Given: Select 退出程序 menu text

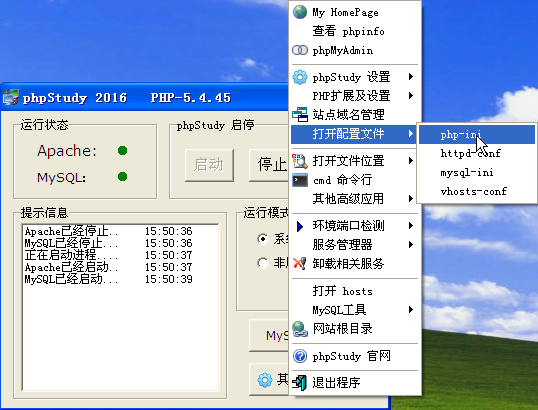Looking at the screenshot, I should [336, 382].
